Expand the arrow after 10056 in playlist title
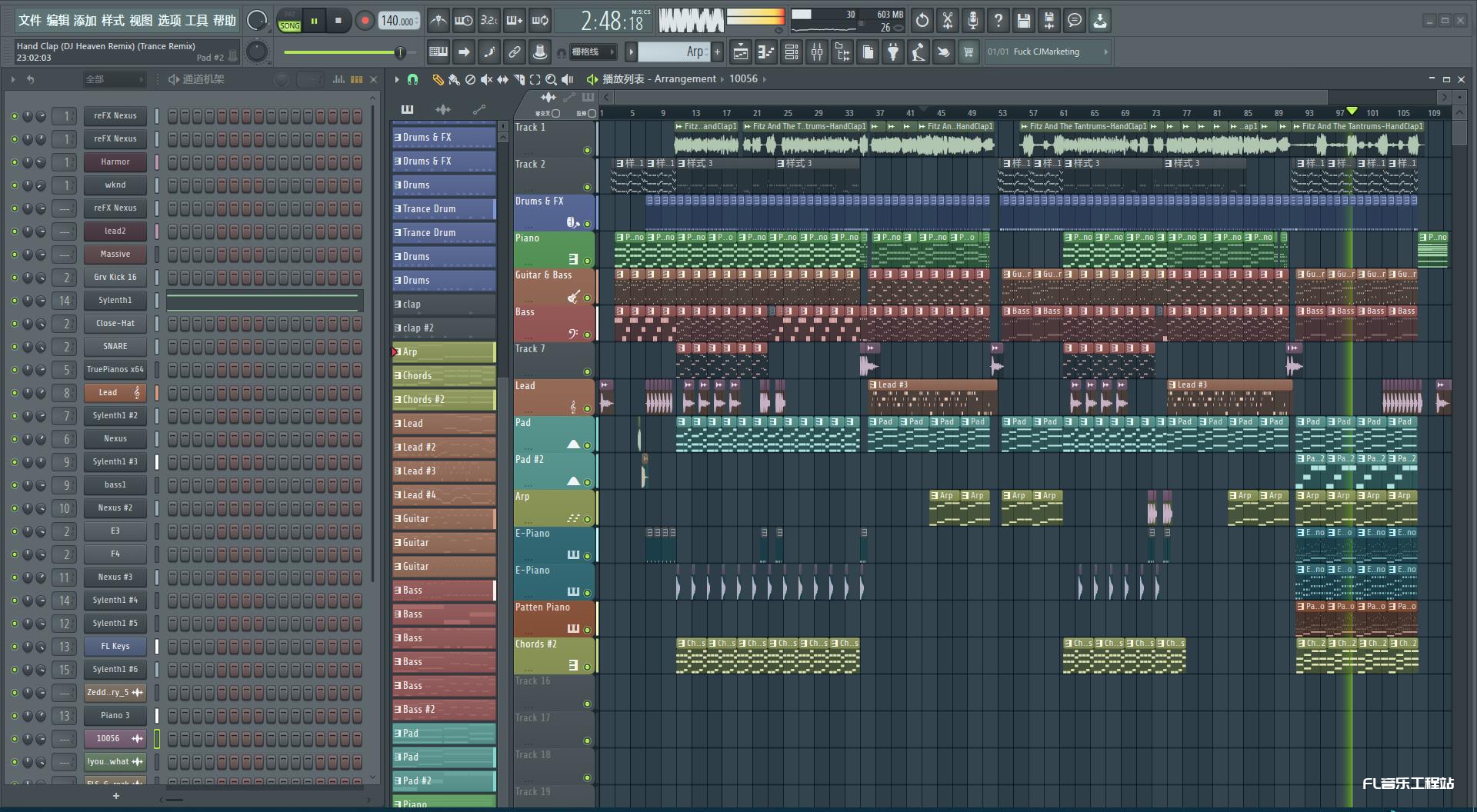The image size is (1477, 812). coord(765,79)
